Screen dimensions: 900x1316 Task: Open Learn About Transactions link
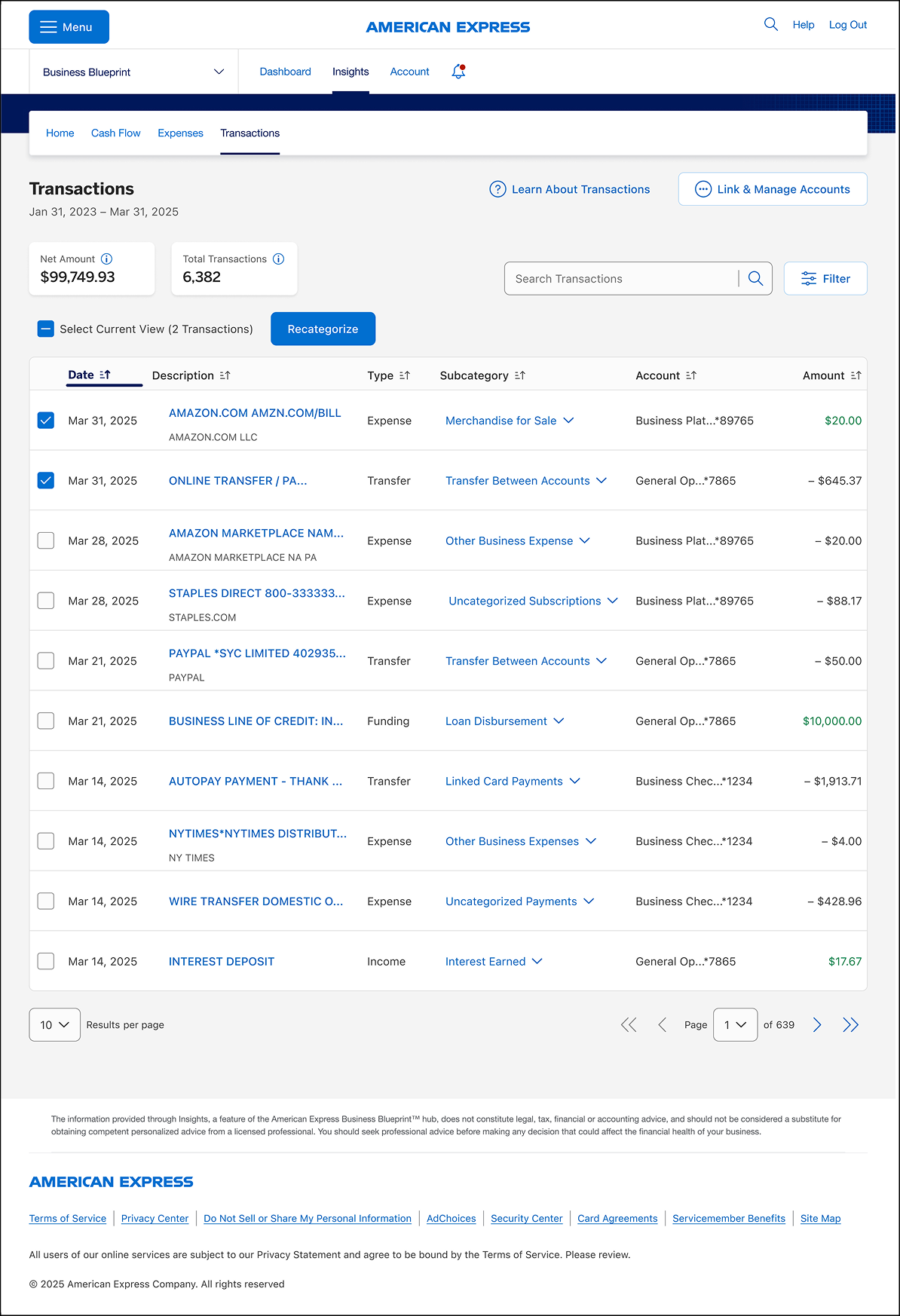tap(570, 189)
